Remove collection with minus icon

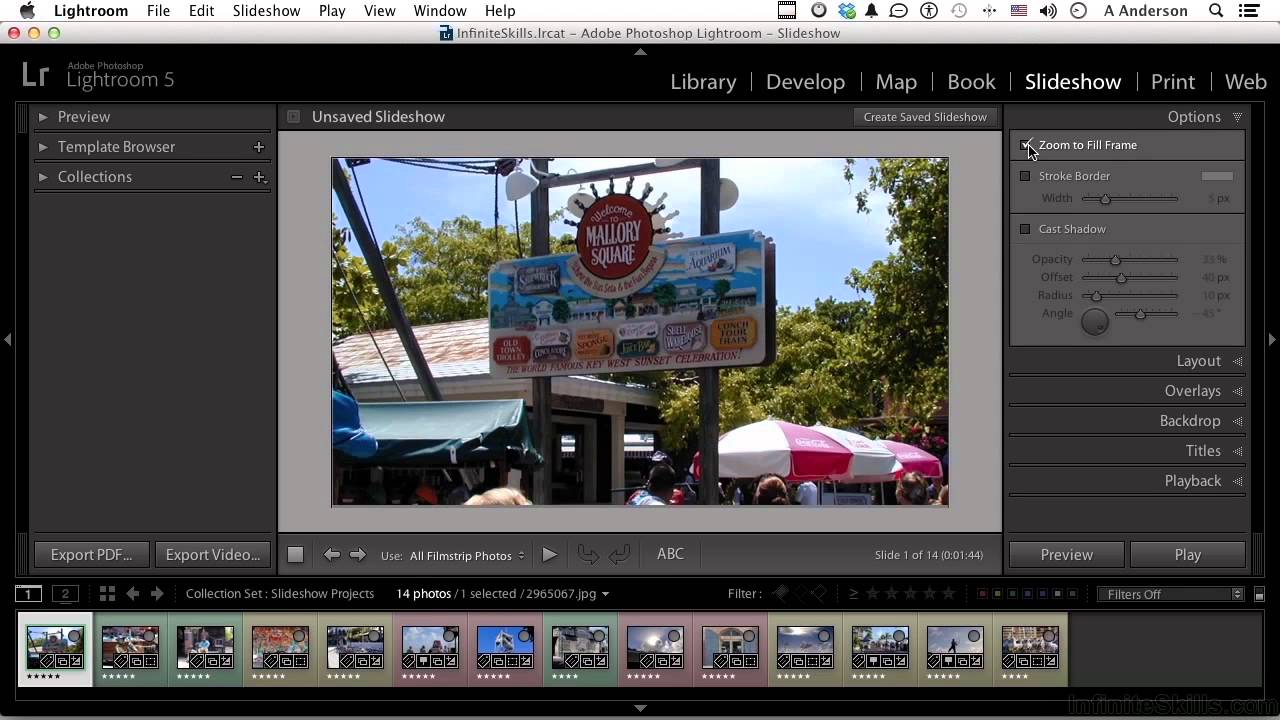(236, 177)
